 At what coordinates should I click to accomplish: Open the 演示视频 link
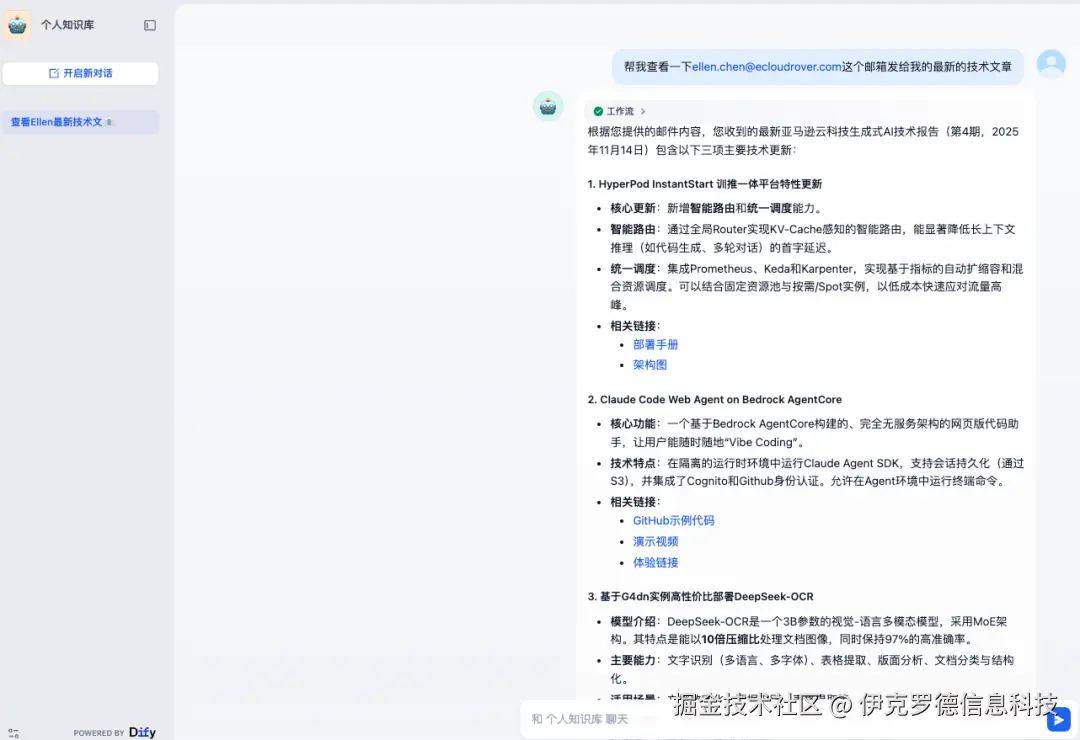tap(655, 541)
